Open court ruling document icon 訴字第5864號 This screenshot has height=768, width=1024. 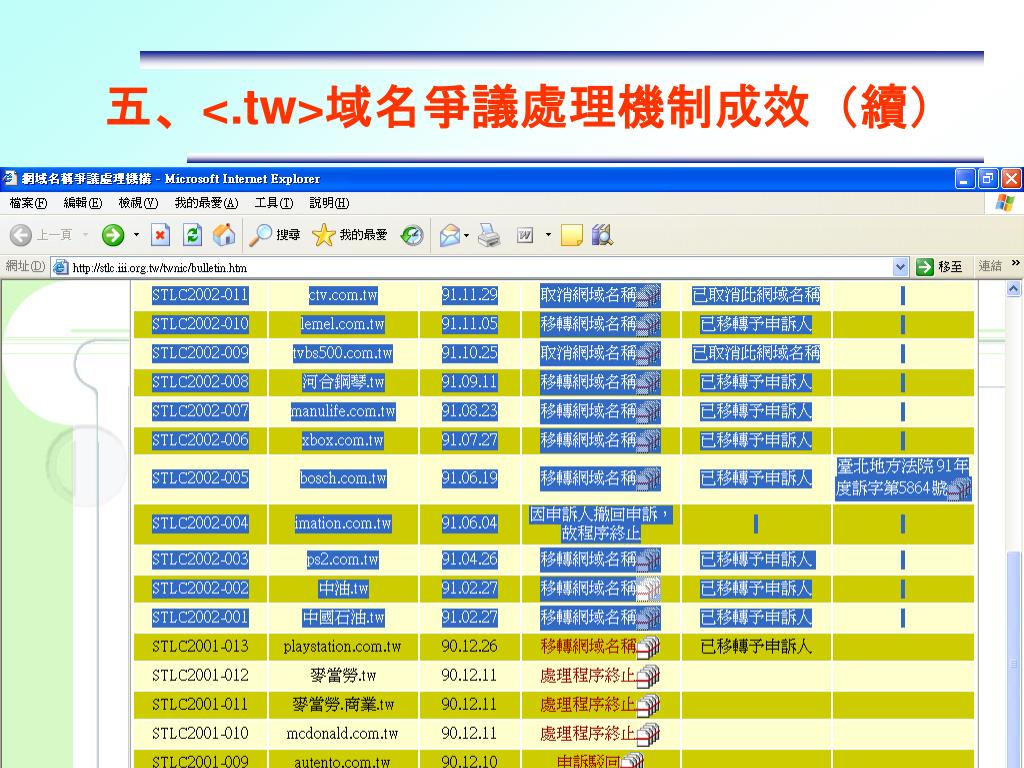[959, 488]
